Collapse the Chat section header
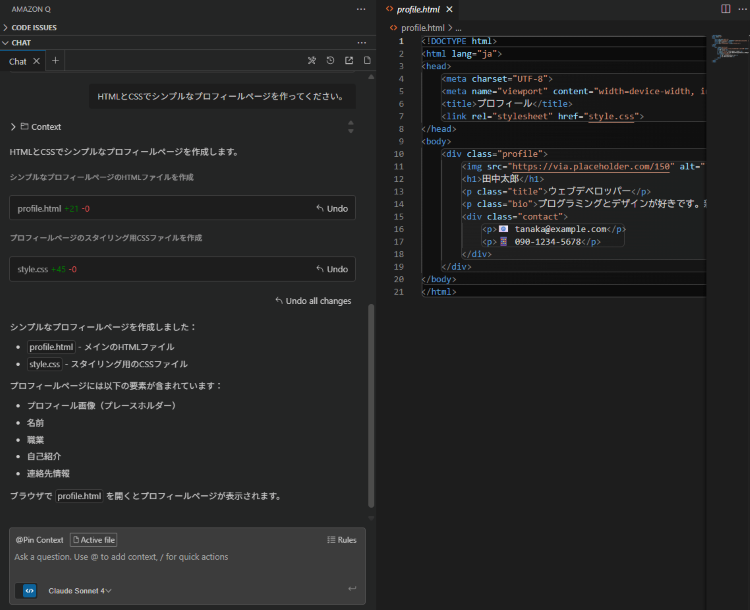 tap(21, 43)
